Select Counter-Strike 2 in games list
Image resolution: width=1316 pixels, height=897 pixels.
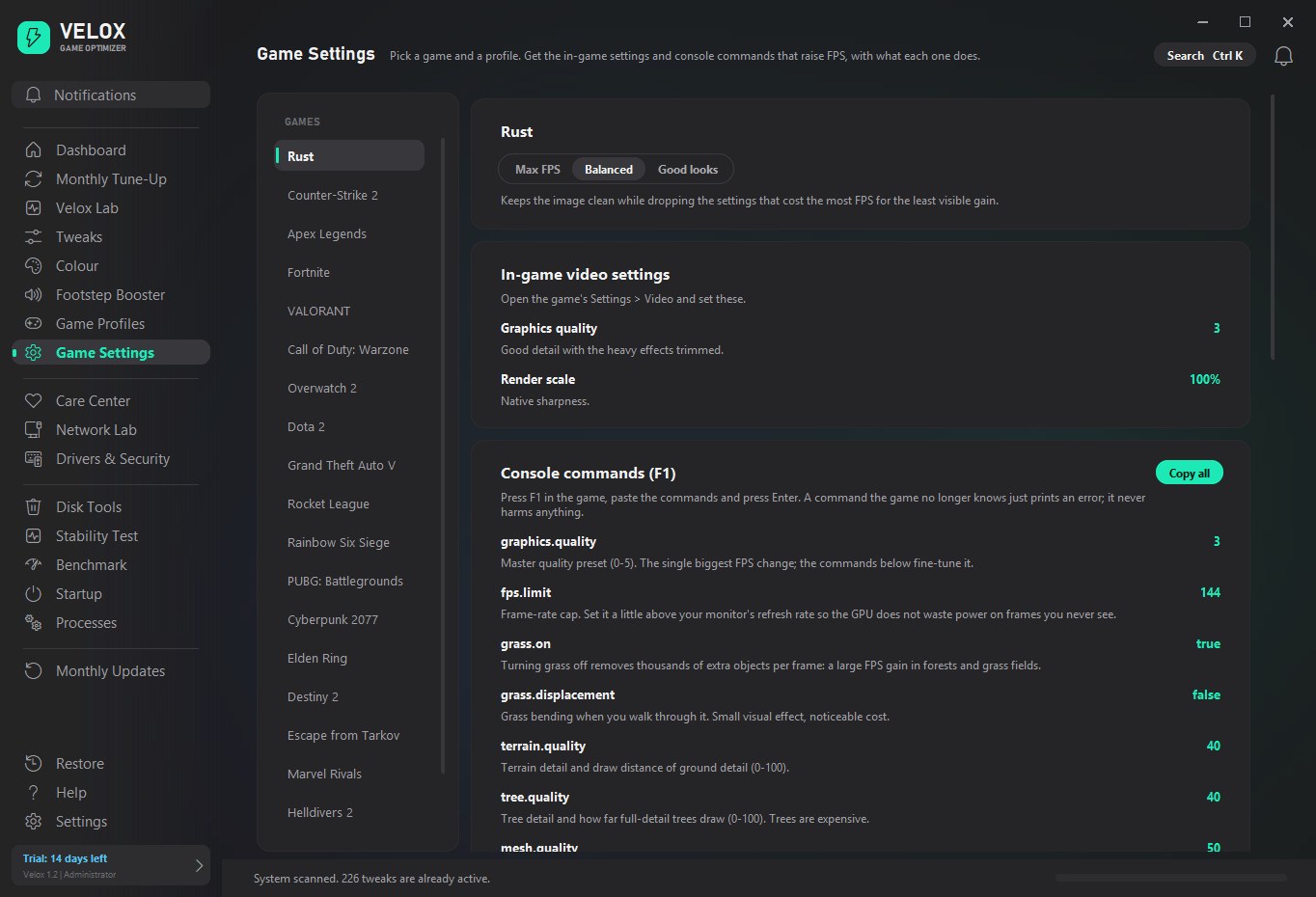(x=350, y=195)
